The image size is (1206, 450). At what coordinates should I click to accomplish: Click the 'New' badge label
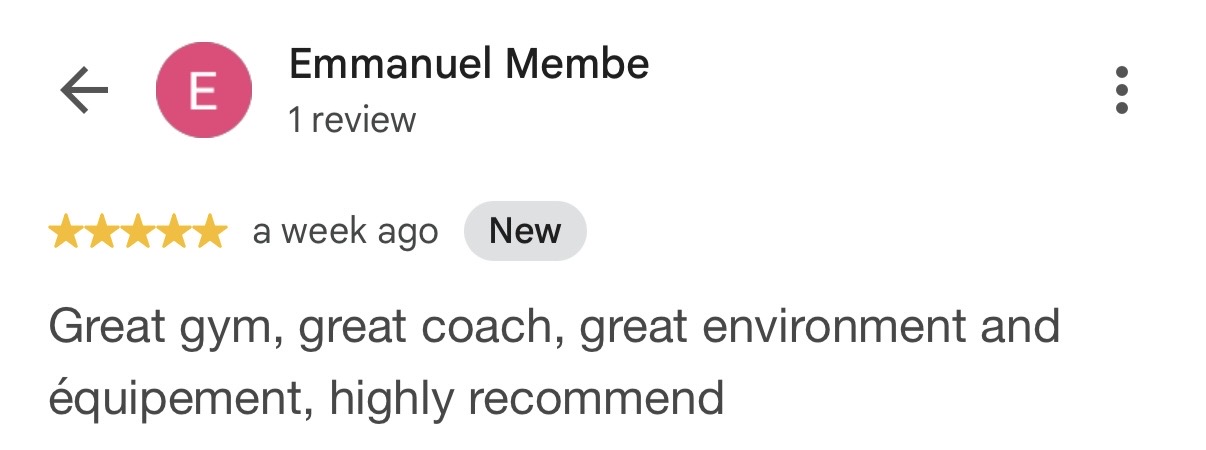click(x=525, y=231)
